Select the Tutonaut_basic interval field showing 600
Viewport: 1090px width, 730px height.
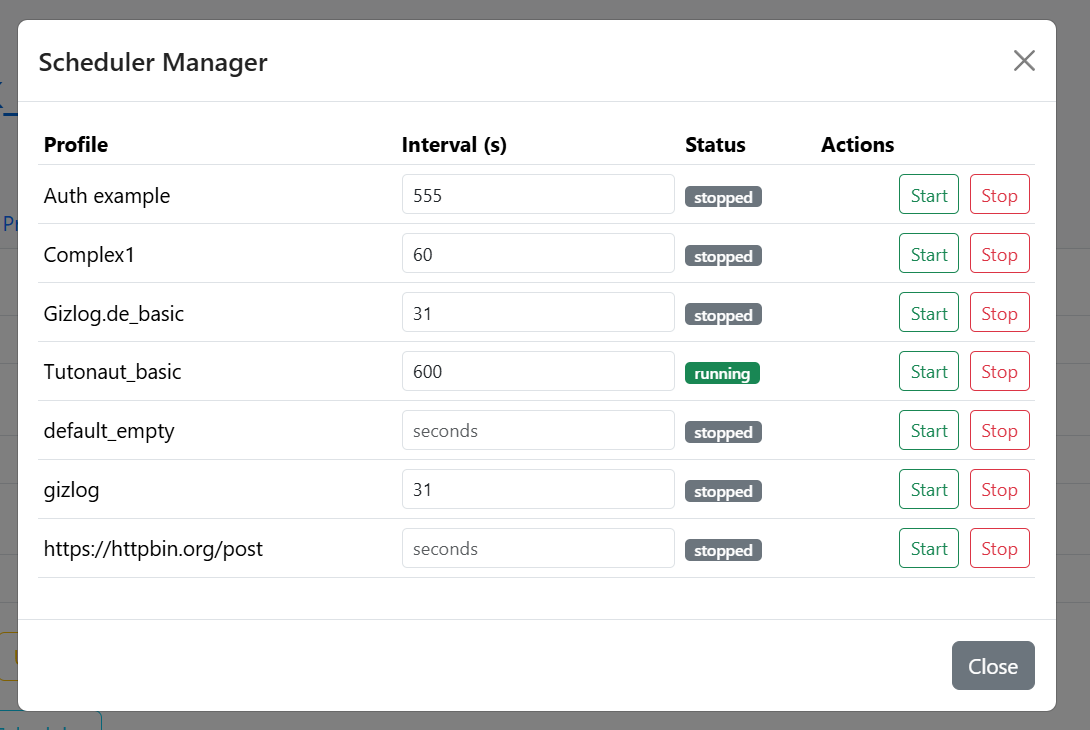pyautogui.click(x=537, y=372)
